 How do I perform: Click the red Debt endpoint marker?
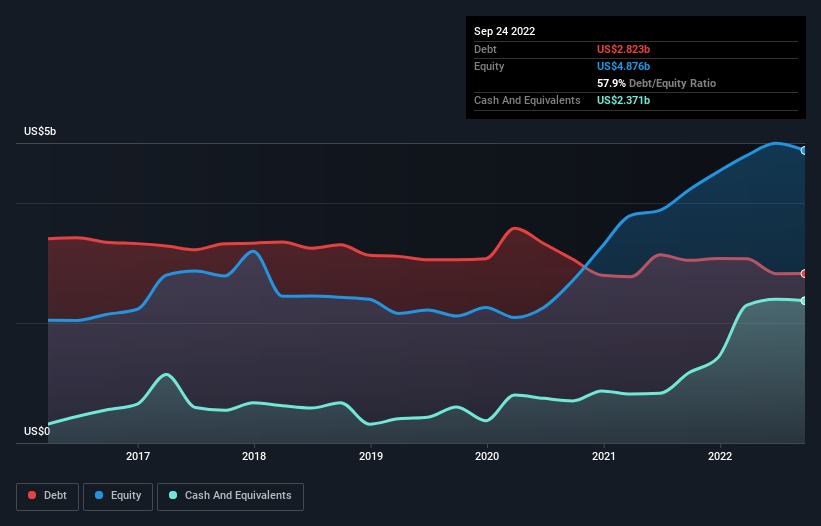[804, 274]
